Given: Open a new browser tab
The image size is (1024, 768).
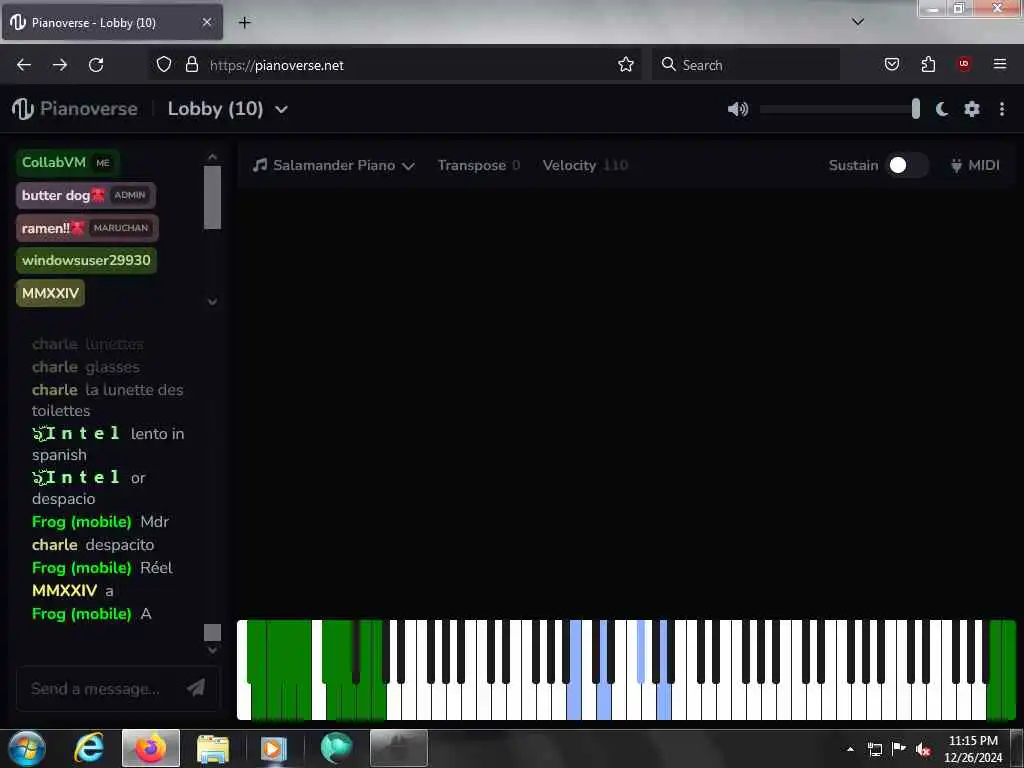Looking at the screenshot, I should pyautogui.click(x=244, y=23).
